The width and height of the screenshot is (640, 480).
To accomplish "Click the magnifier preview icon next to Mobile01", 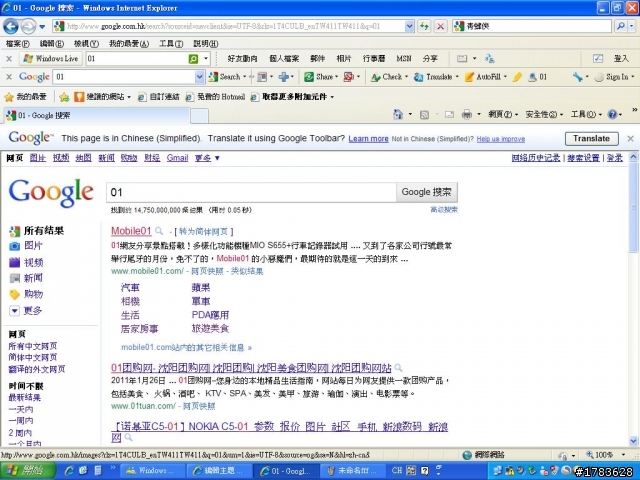I will point(159,231).
